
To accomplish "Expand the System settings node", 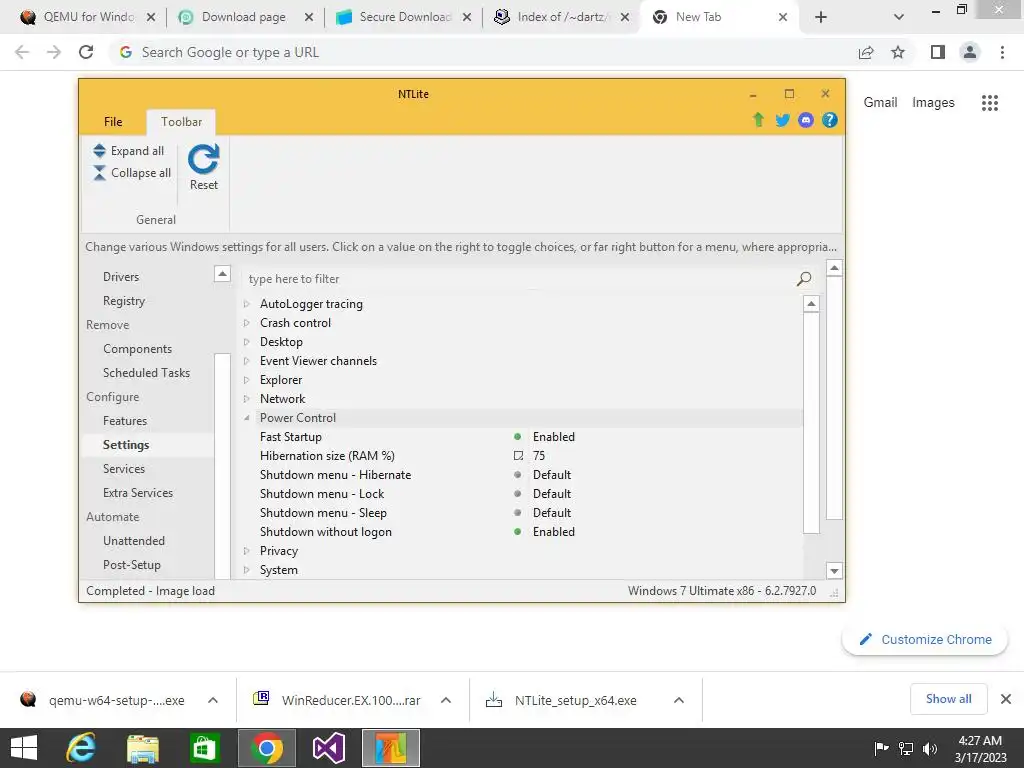I will [246, 569].
